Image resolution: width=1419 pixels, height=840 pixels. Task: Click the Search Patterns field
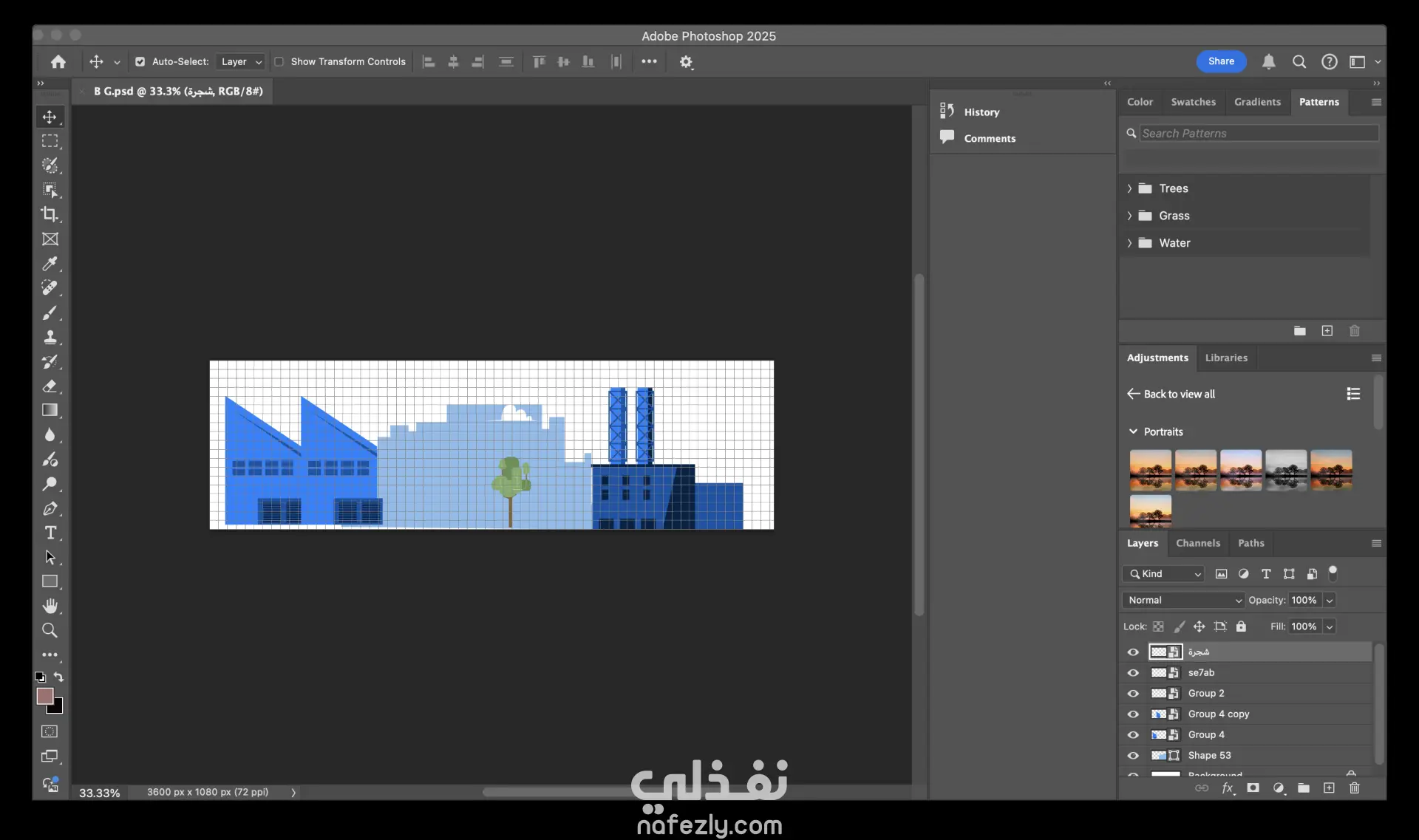tap(1258, 133)
